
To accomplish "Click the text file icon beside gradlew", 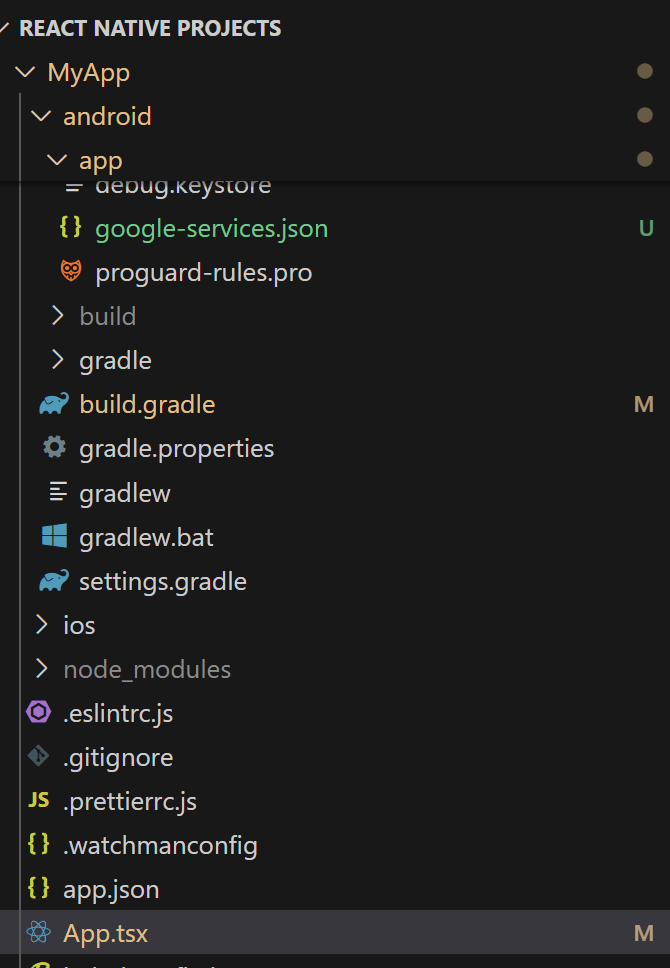I will click(x=58, y=492).
